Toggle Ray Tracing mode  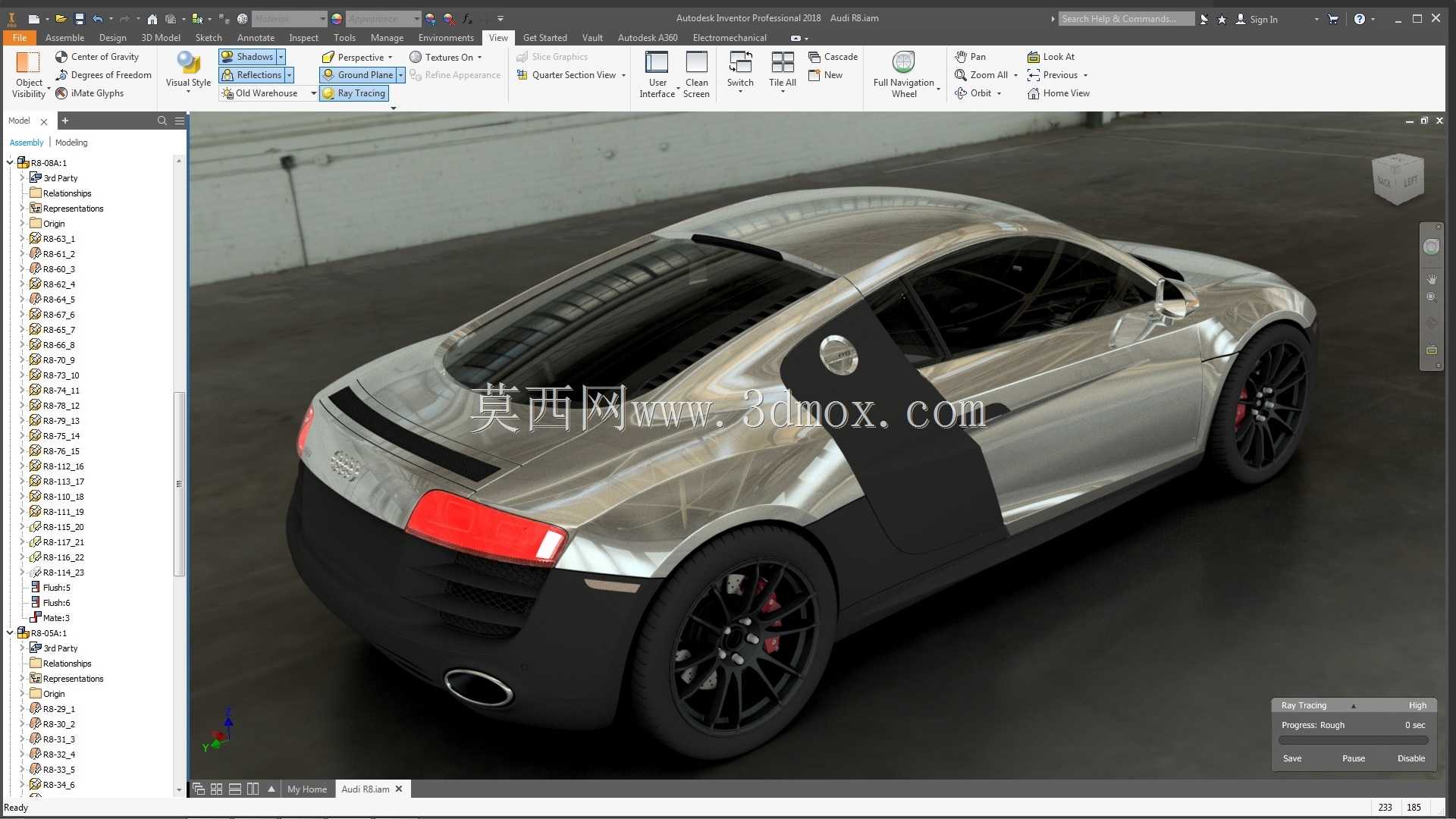click(x=354, y=93)
